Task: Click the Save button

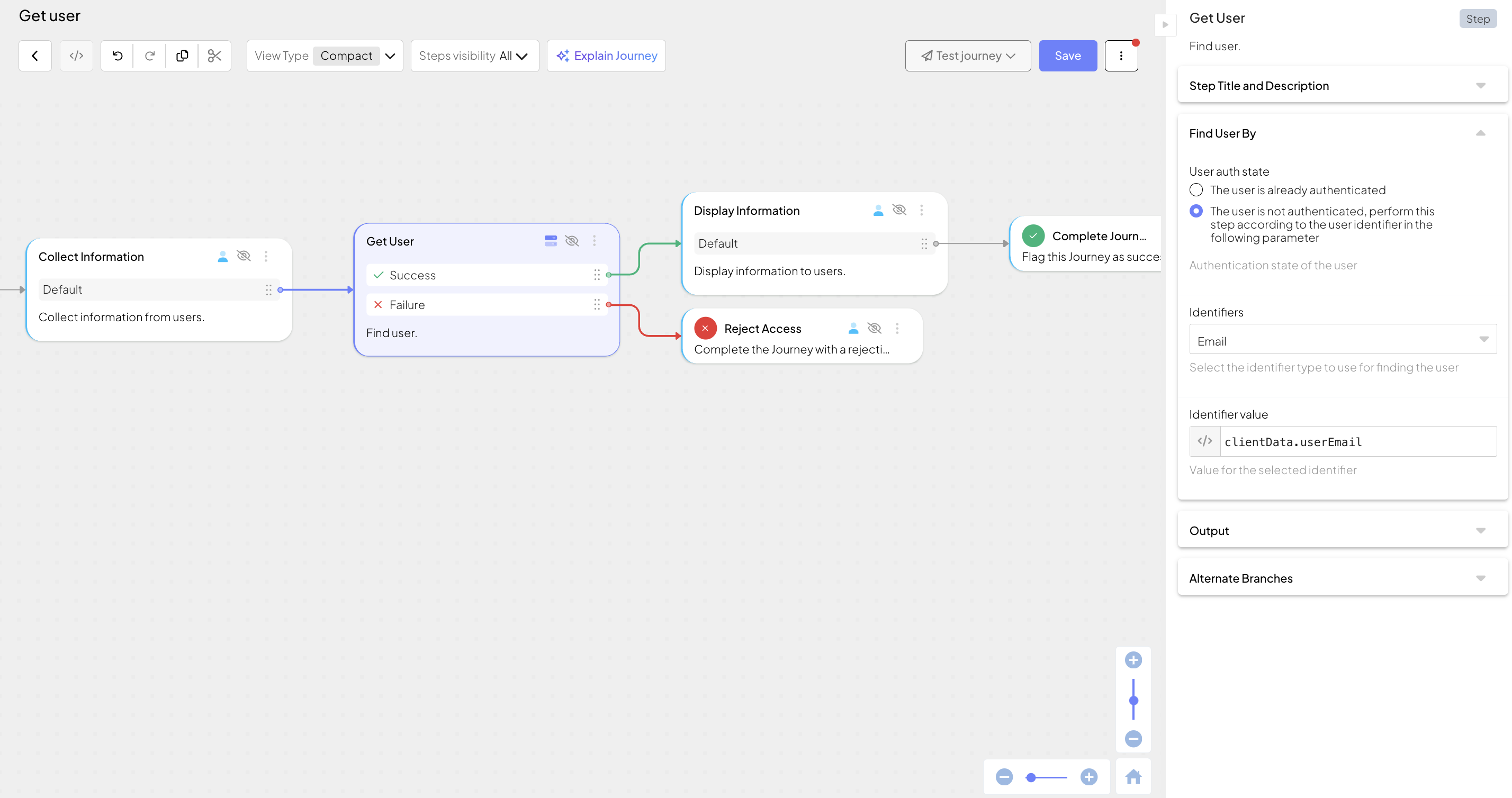Action: coord(1067,56)
